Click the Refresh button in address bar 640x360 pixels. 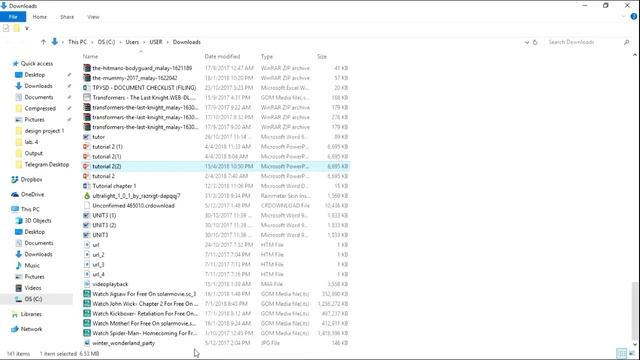pos(535,42)
